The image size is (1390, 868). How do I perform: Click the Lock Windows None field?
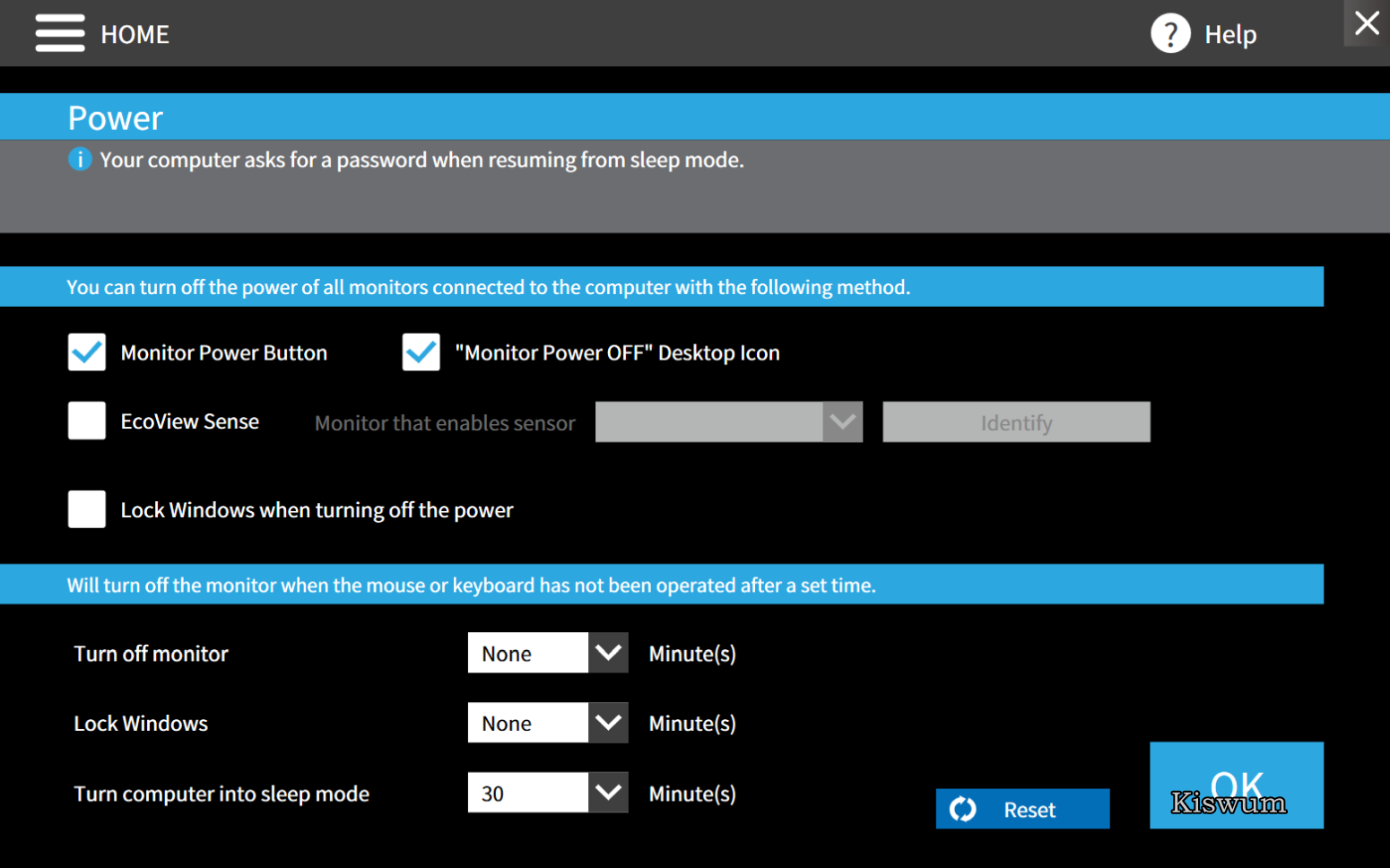528,723
